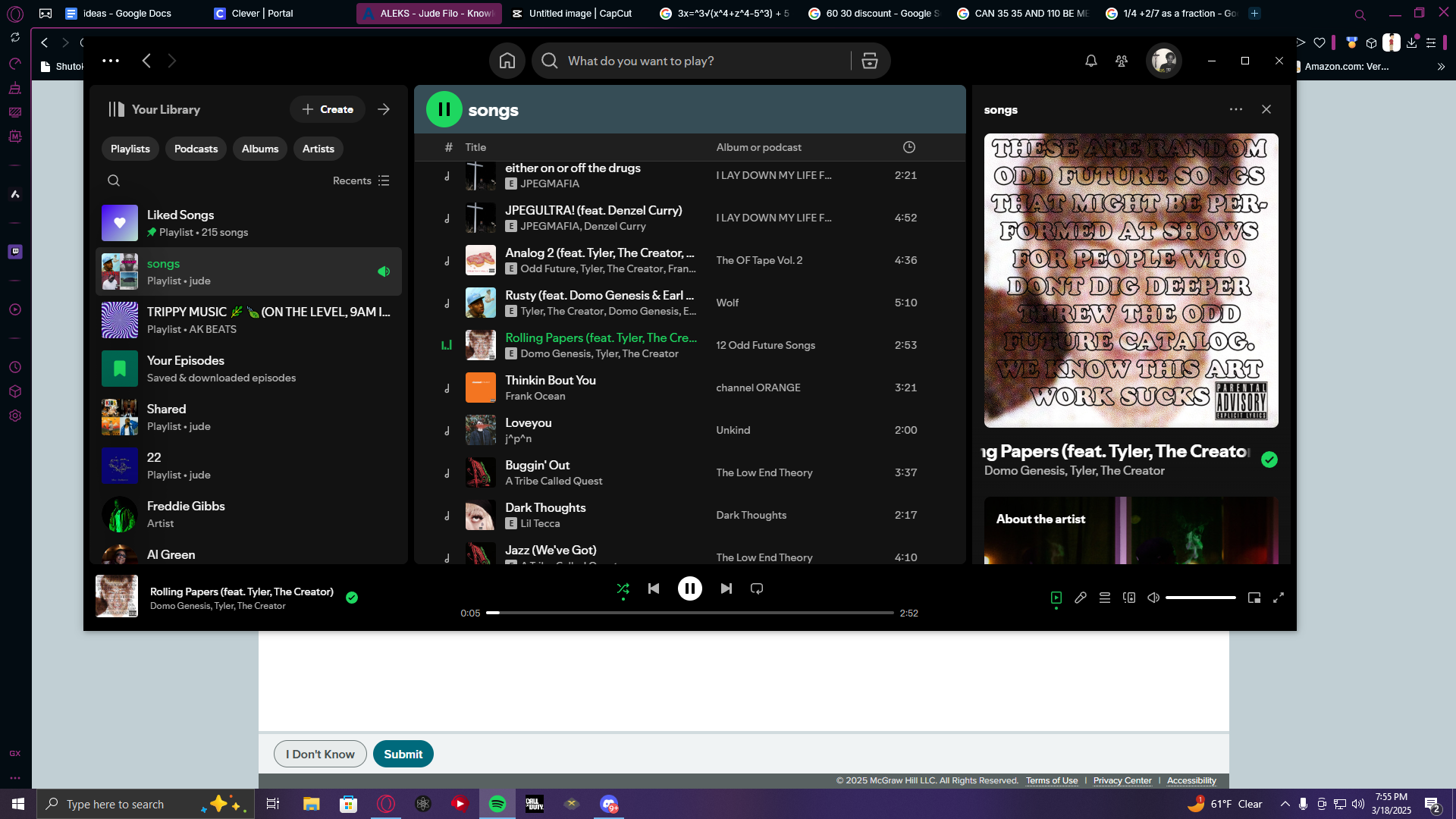This screenshot has width=1456, height=819.
Task: Open What's New notifications bell
Action: pos(1091,61)
